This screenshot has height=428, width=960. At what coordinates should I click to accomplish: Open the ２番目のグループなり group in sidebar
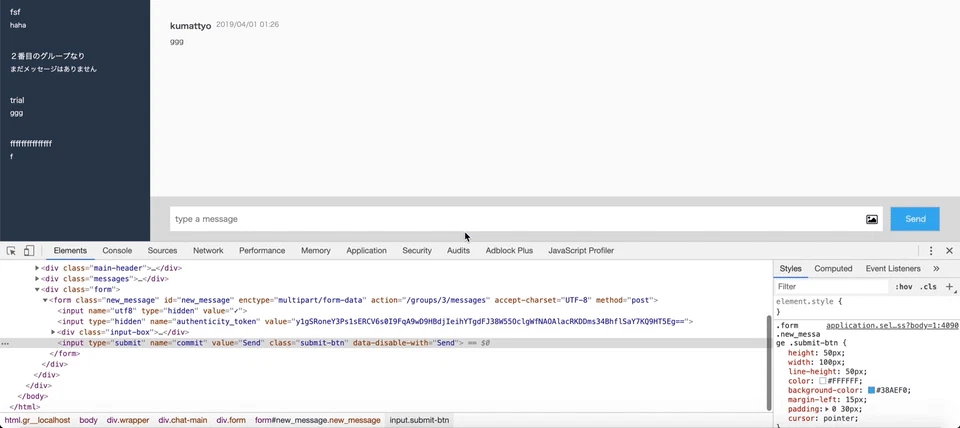[x=47, y=56]
